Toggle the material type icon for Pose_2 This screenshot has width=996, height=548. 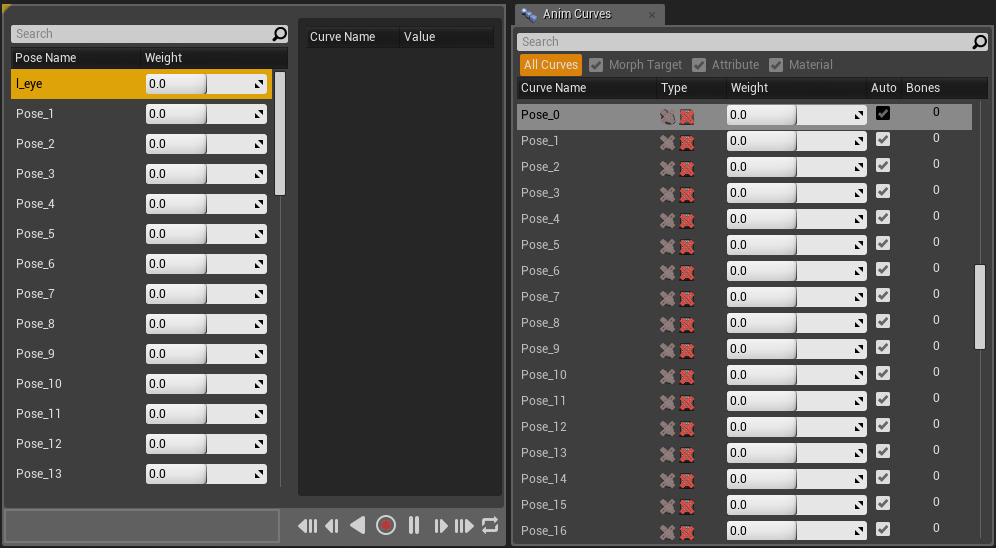687,168
